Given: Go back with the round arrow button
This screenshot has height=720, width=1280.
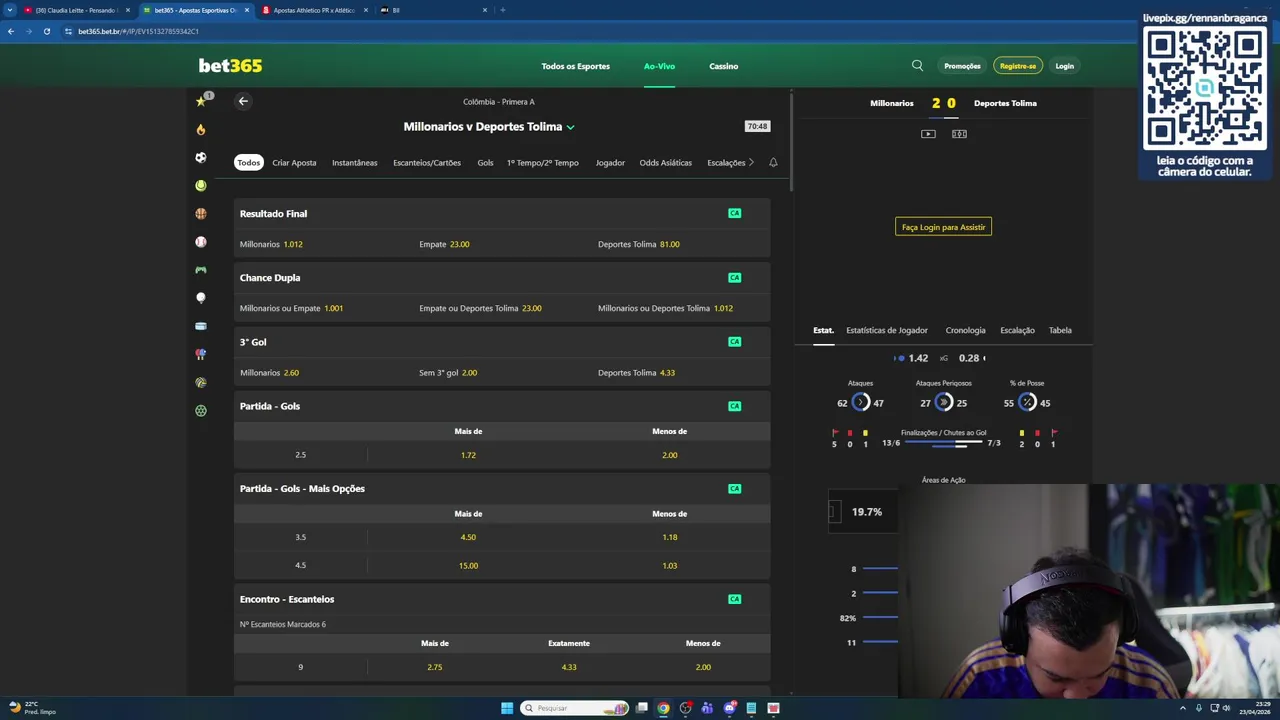Looking at the screenshot, I should [243, 101].
